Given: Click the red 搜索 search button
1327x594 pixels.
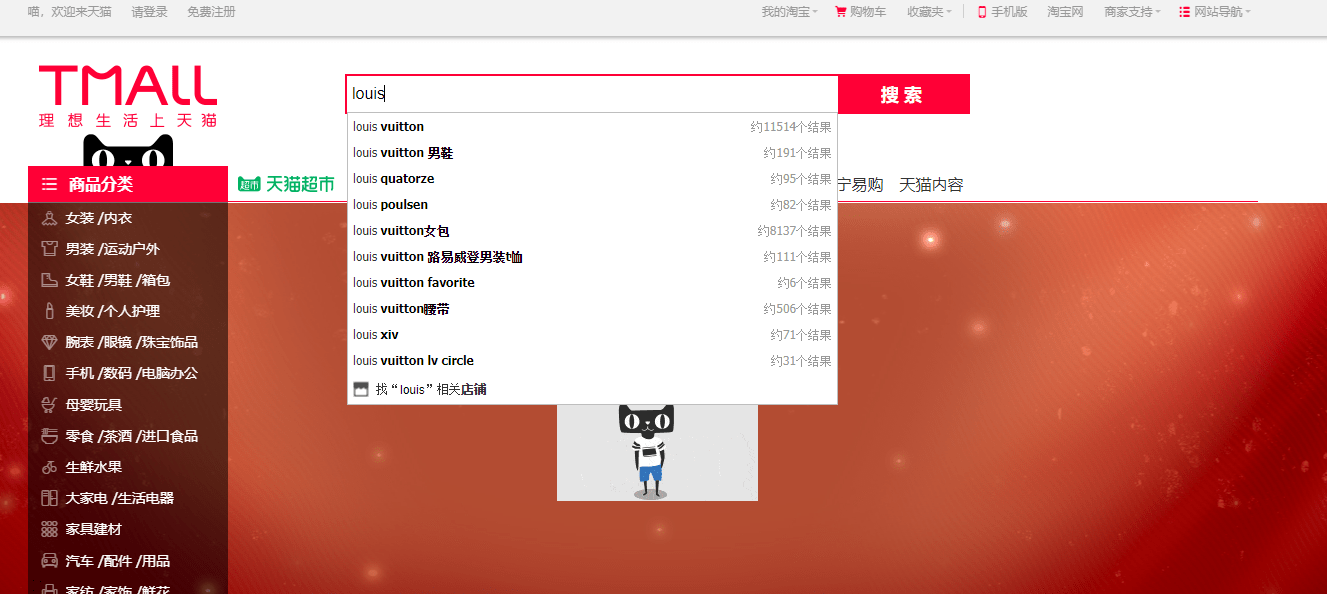Looking at the screenshot, I should (x=903, y=94).
